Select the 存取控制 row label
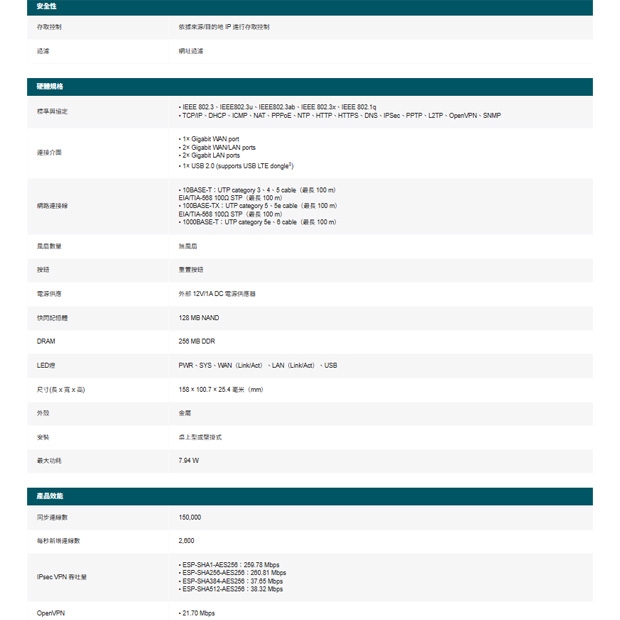 (49, 27)
